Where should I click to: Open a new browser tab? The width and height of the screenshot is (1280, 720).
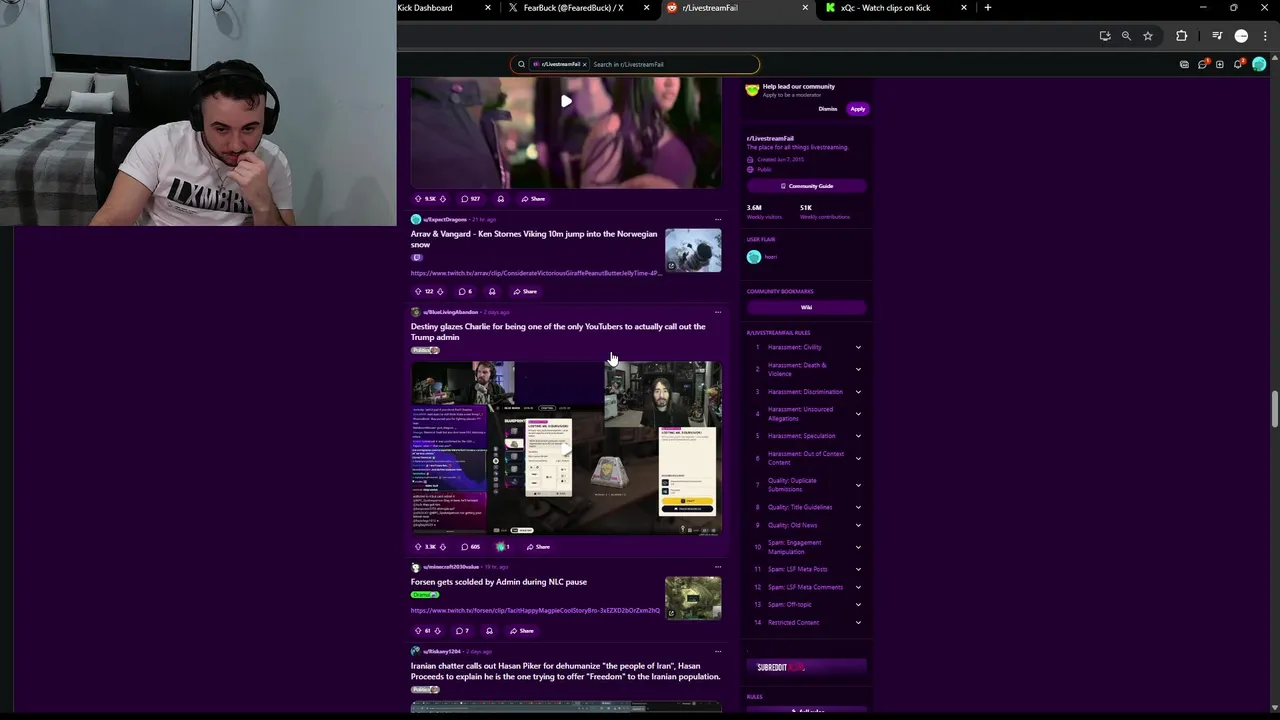click(988, 8)
